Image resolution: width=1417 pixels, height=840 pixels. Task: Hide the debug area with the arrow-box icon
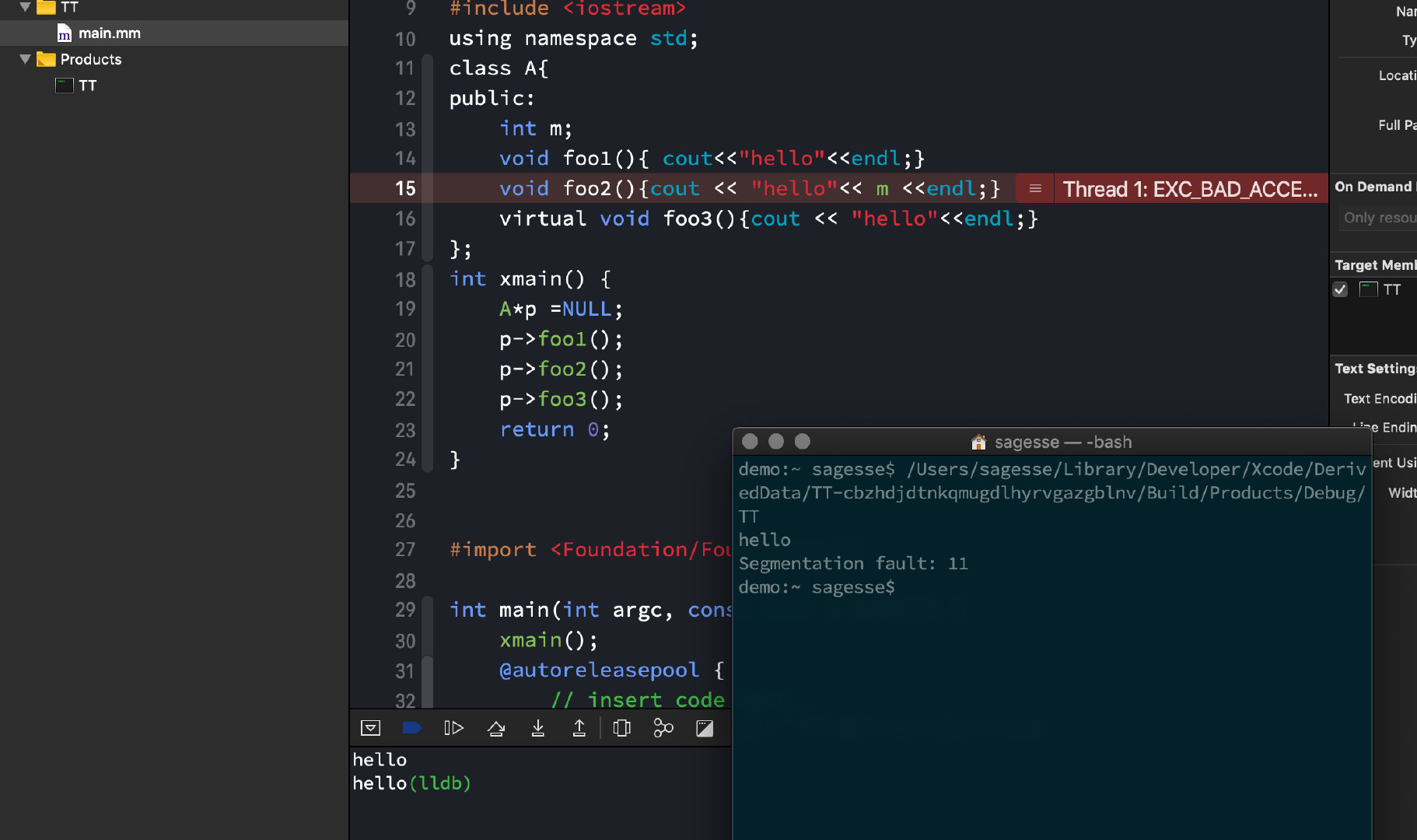(x=370, y=728)
